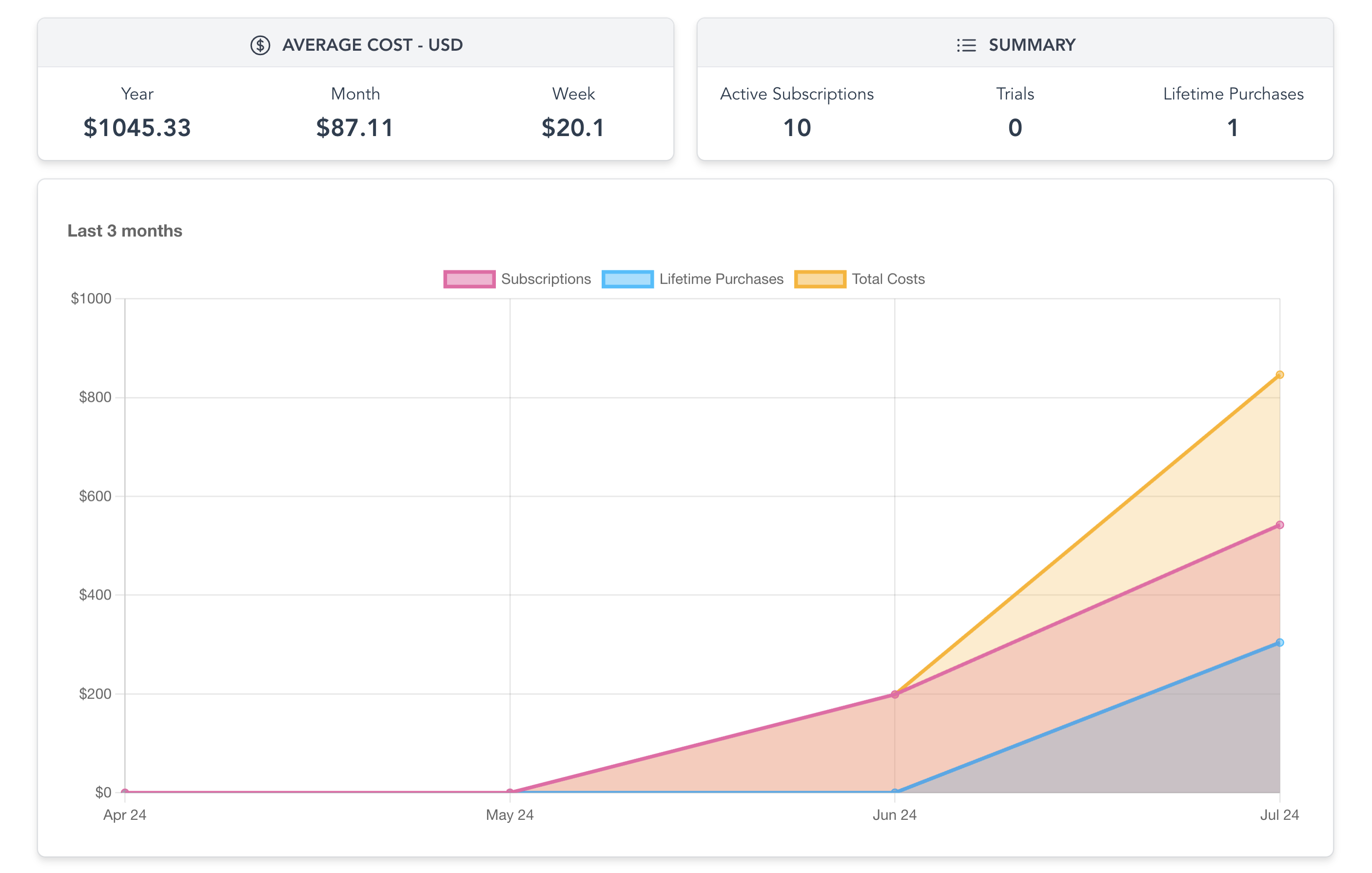Click the Subscriptions data point at May 24
This screenshot has height=873, width=1372.
510,792
